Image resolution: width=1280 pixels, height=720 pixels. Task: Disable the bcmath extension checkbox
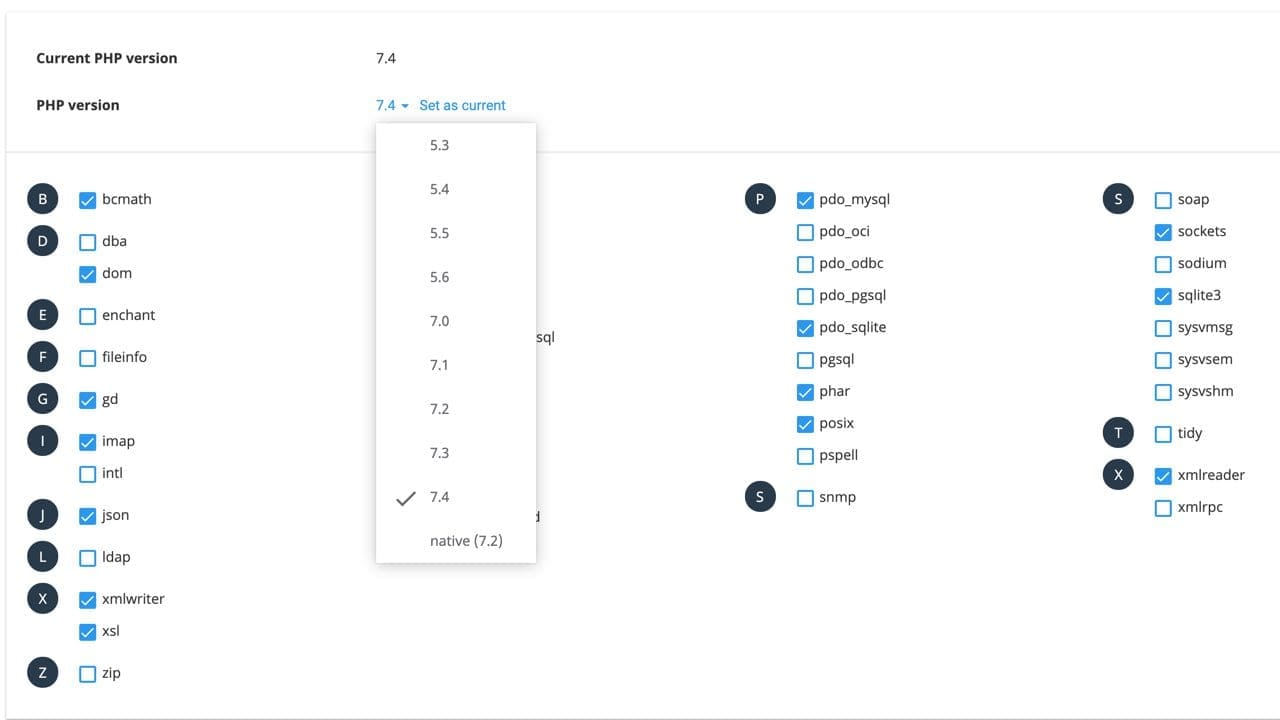click(x=88, y=200)
